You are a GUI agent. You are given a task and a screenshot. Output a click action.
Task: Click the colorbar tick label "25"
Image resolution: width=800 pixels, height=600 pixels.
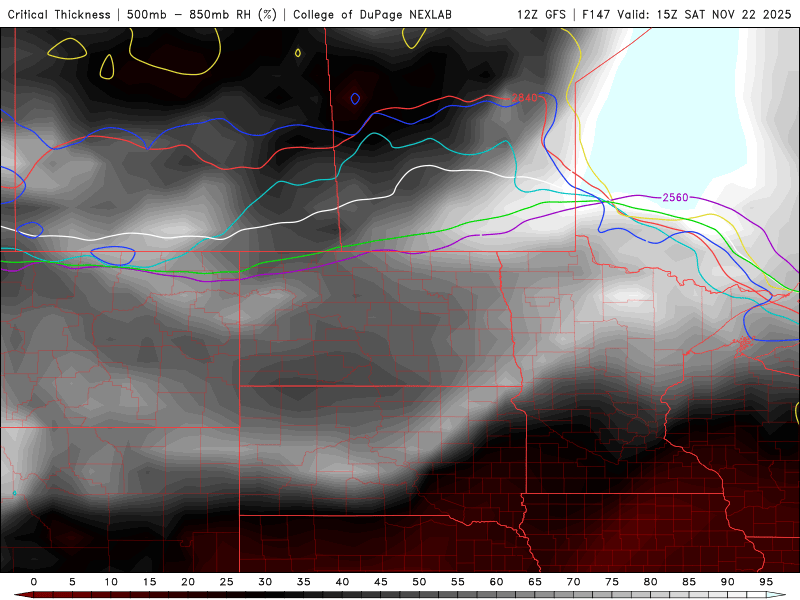click(x=227, y=582)
